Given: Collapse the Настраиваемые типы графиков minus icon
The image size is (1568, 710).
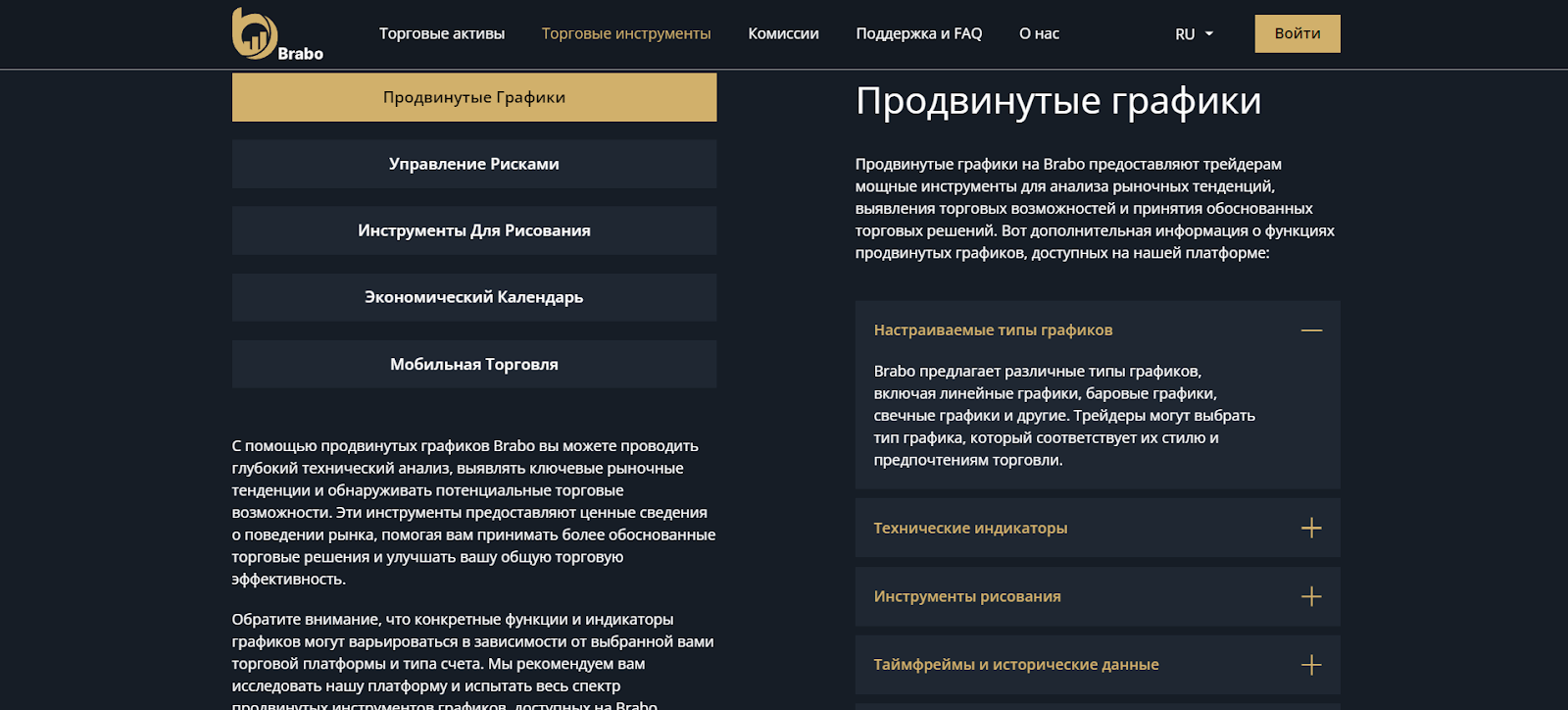Looking at the screenshot, I should (1311, 330).
